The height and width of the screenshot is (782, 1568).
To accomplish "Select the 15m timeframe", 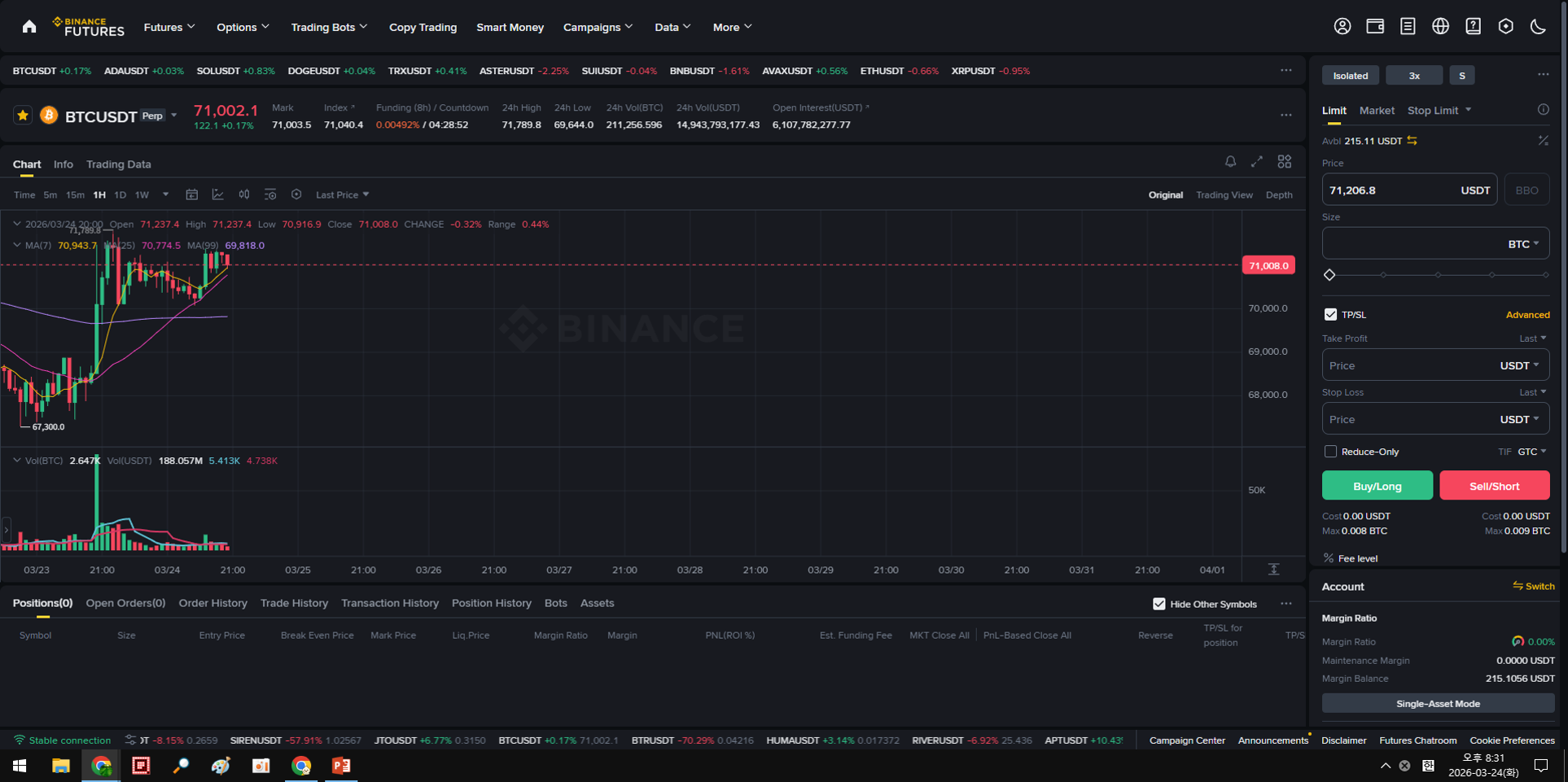I will (x=75, y=194).
